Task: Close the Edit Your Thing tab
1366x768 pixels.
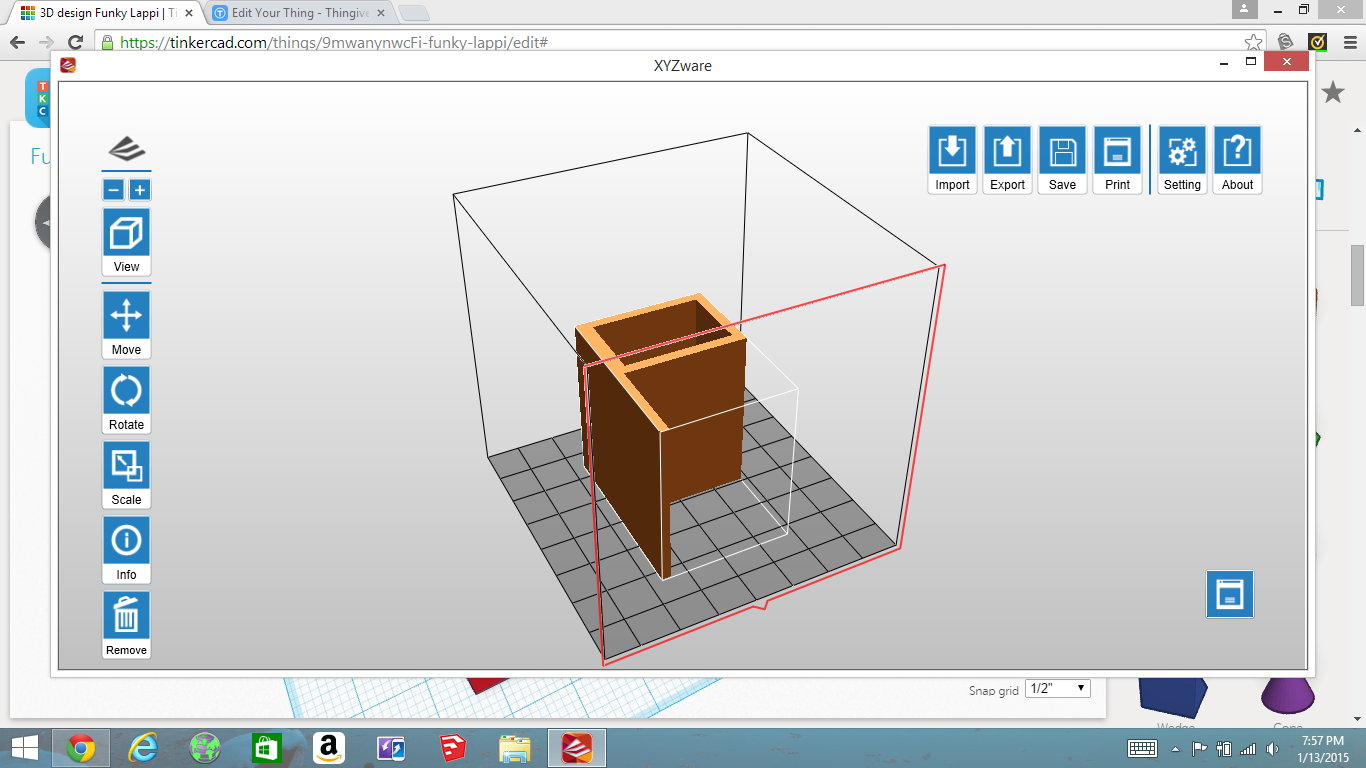Action: pos(383,13)
